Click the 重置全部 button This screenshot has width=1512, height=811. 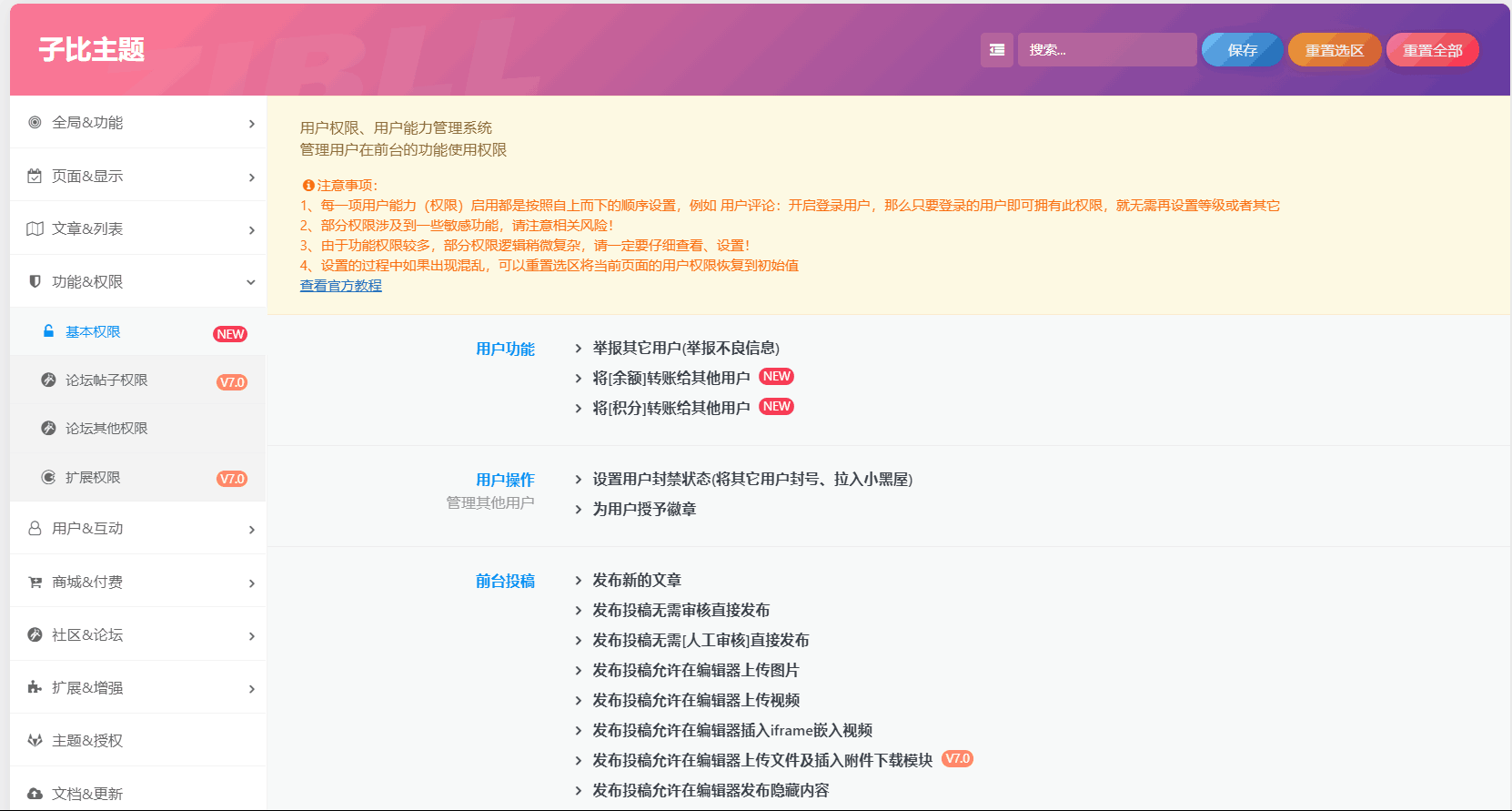(x=1433, y=50)
